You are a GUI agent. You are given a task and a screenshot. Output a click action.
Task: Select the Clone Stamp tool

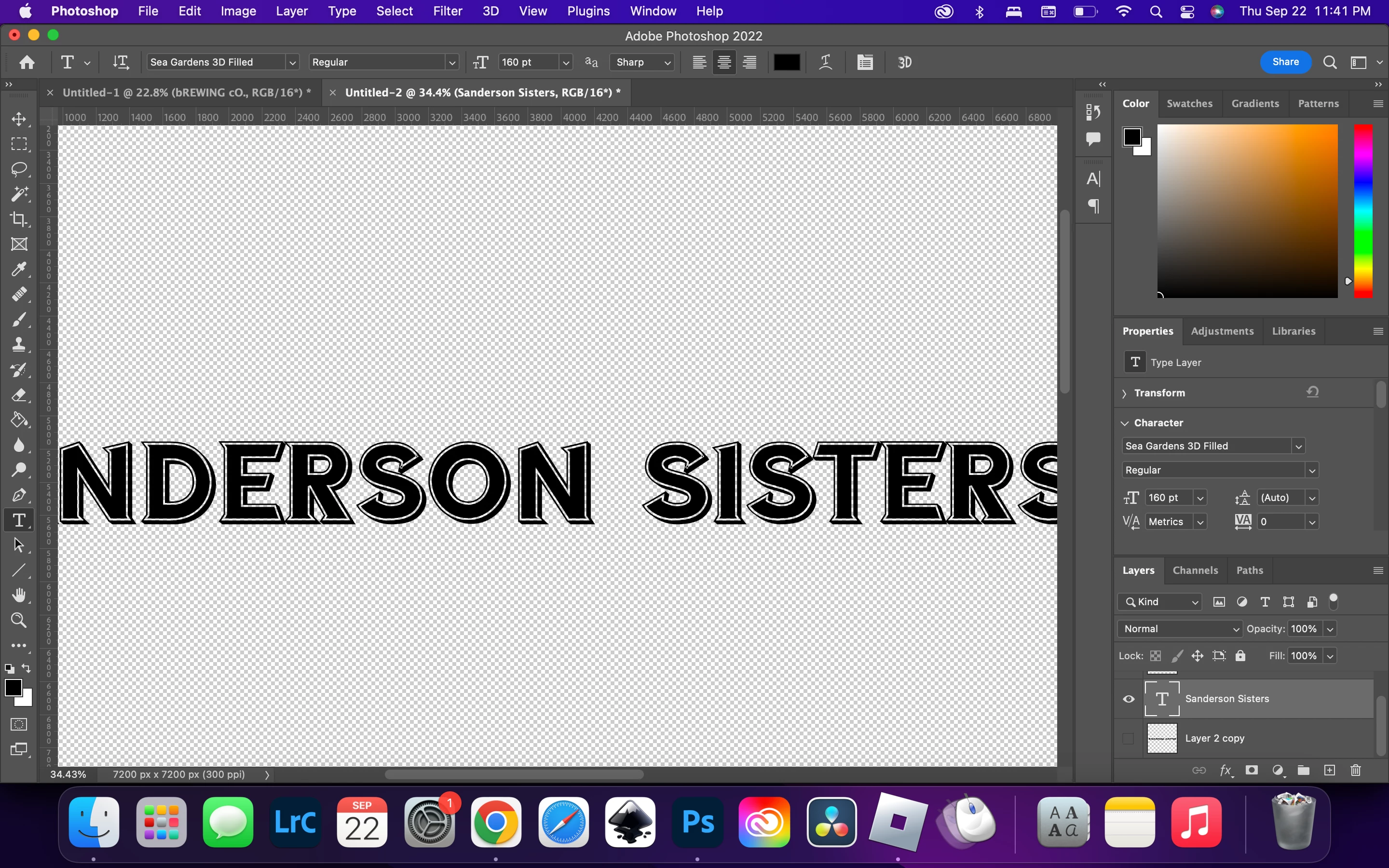click(19, 344)
